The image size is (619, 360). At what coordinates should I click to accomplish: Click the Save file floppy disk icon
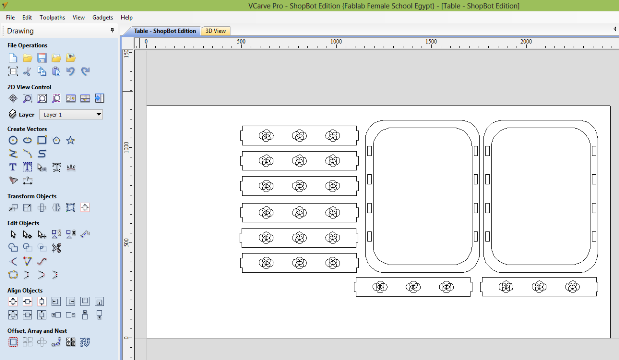(42, 58)
